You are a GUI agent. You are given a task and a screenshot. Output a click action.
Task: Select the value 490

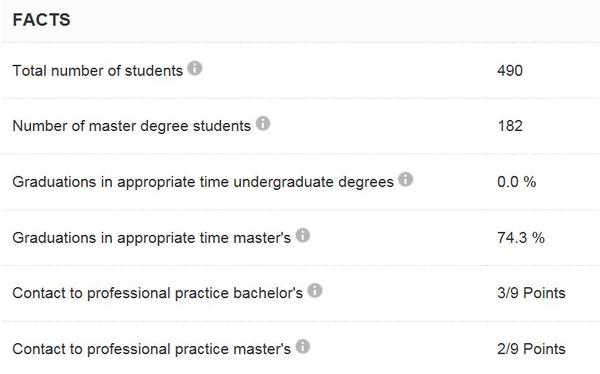point(510,71)
